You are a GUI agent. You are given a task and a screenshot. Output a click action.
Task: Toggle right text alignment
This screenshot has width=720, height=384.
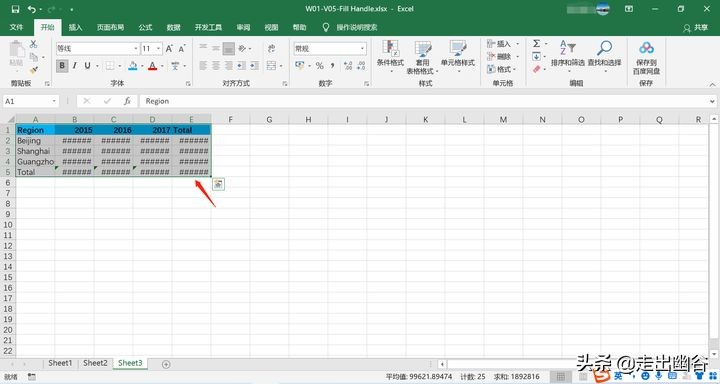(x=229, y=66)
